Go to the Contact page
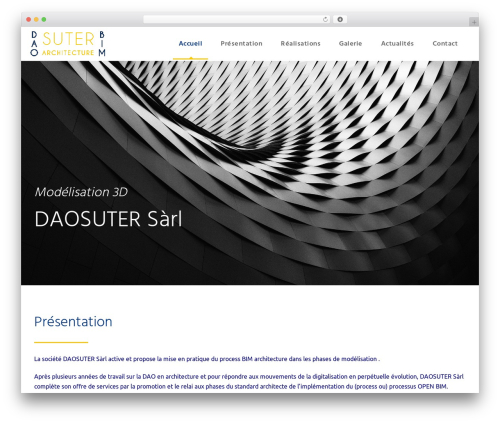The height and width of the screenshot is (423, 500). (445, 43)
